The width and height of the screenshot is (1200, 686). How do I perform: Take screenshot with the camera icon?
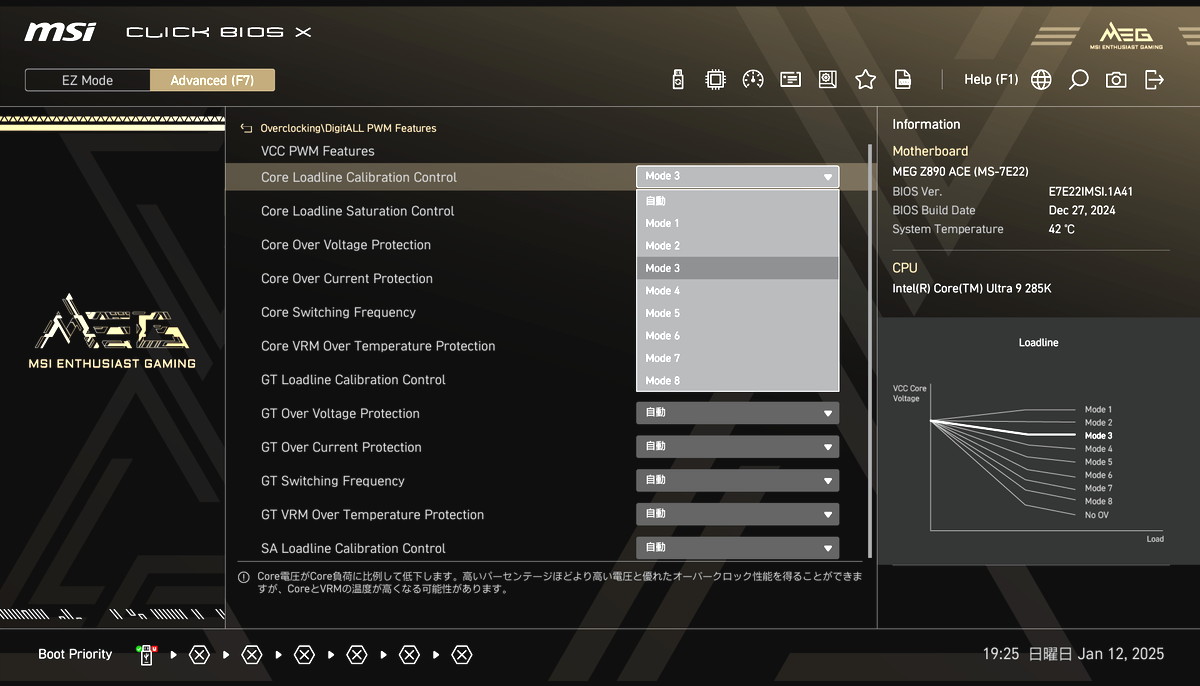click(x=1116, y=80)
